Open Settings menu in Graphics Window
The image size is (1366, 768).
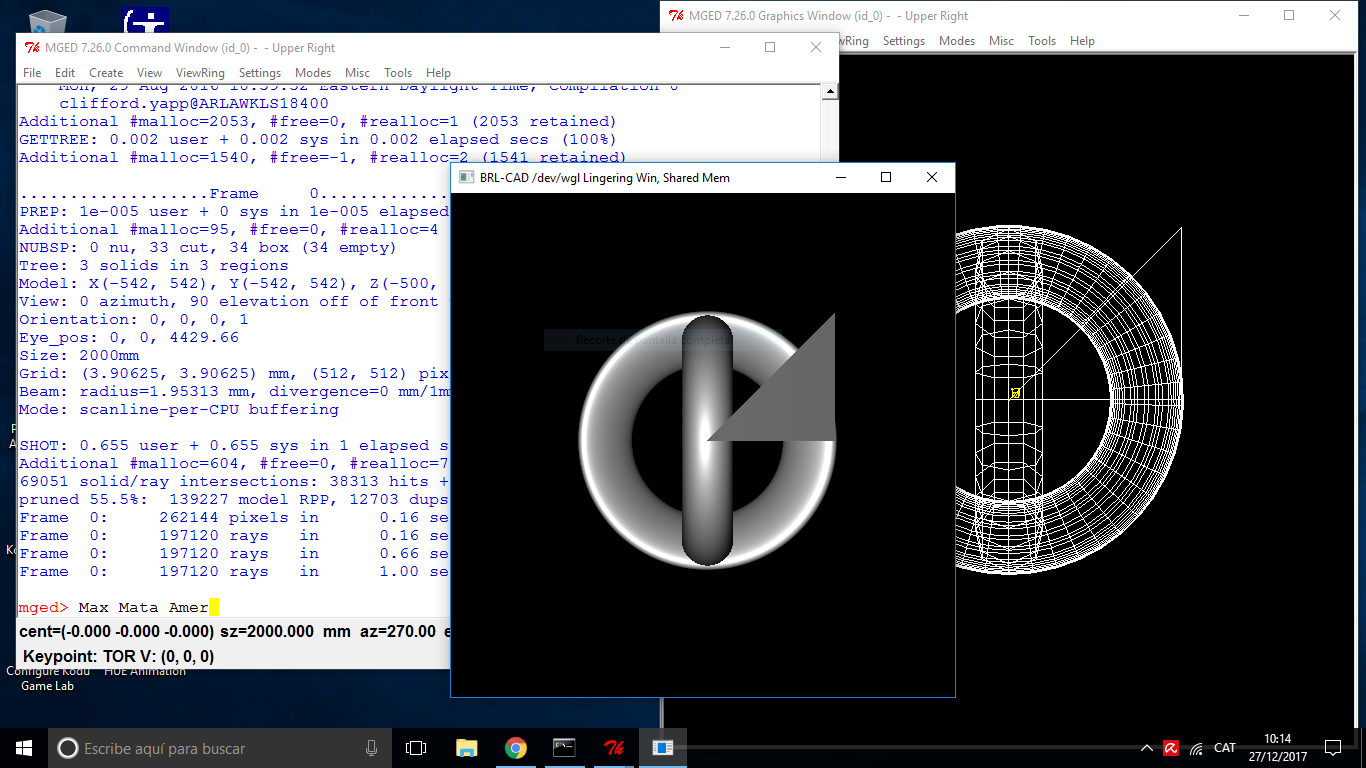coord(904,41)
